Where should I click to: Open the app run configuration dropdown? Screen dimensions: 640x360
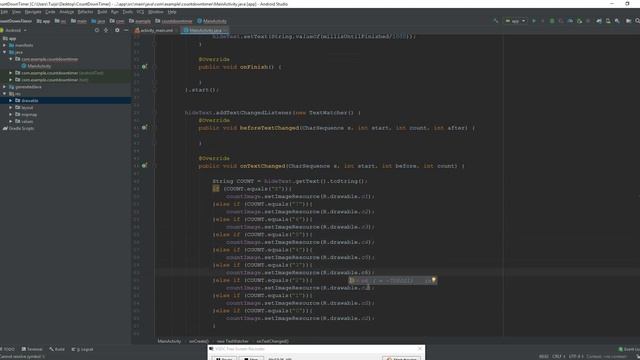[x=515, y=21]
